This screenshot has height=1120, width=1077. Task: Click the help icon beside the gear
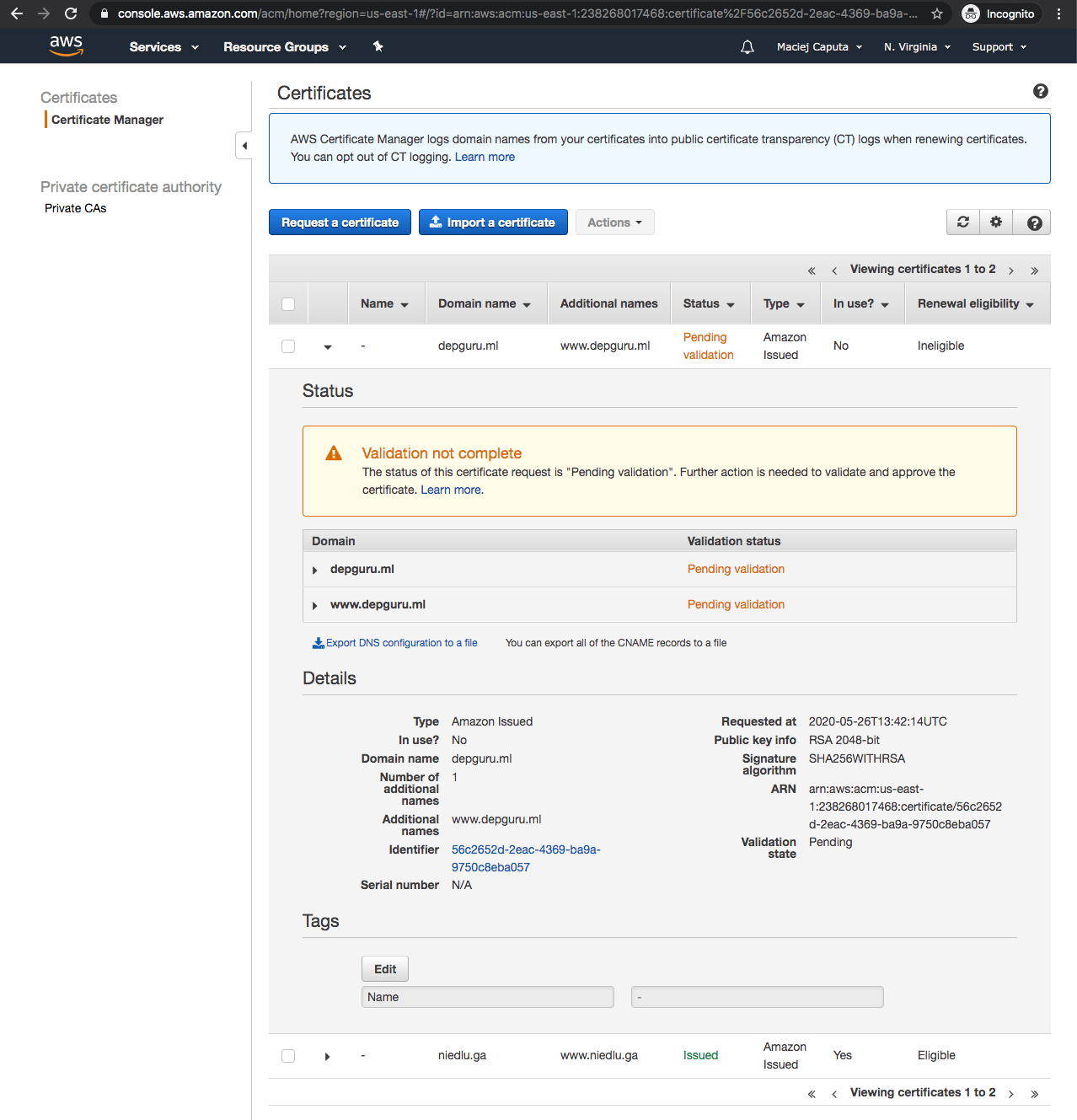coord(1034,222)
